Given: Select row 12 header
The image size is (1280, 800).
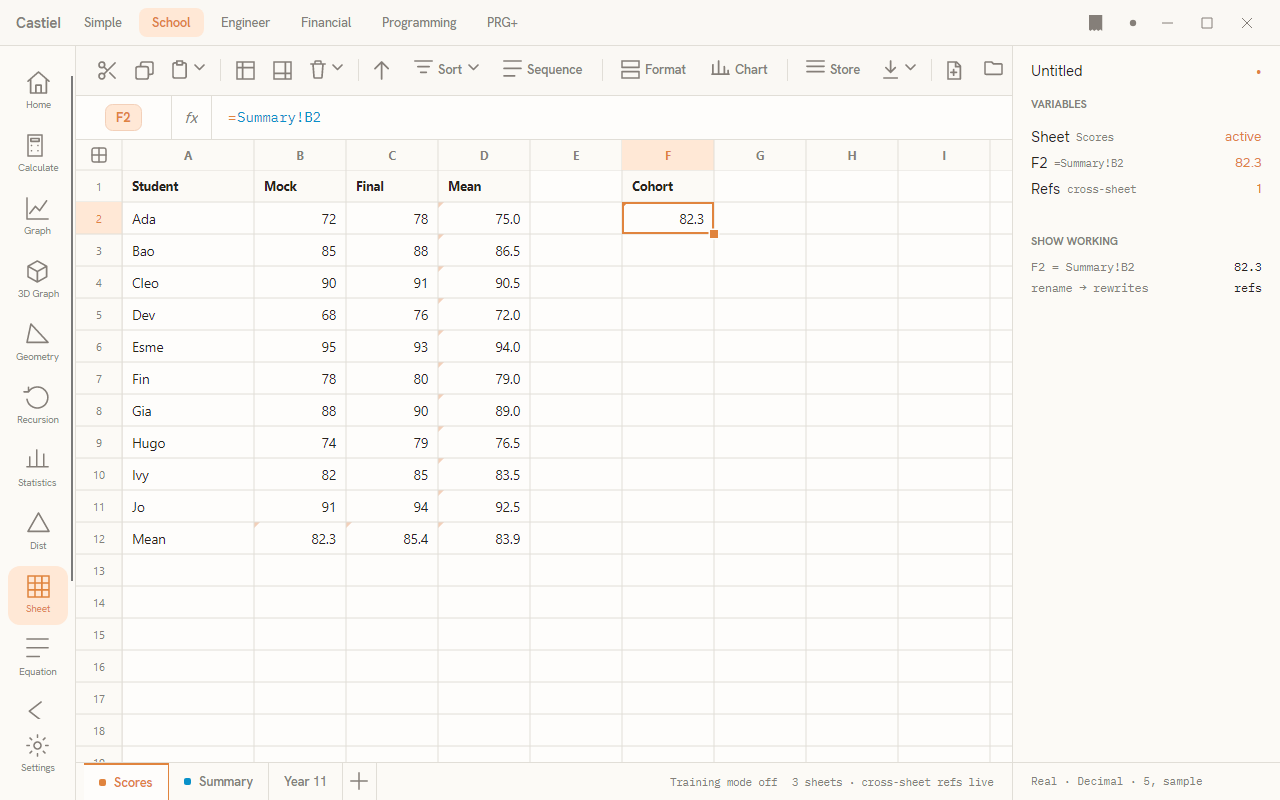Looking at the screenshot, I should [x=99, y=539].
